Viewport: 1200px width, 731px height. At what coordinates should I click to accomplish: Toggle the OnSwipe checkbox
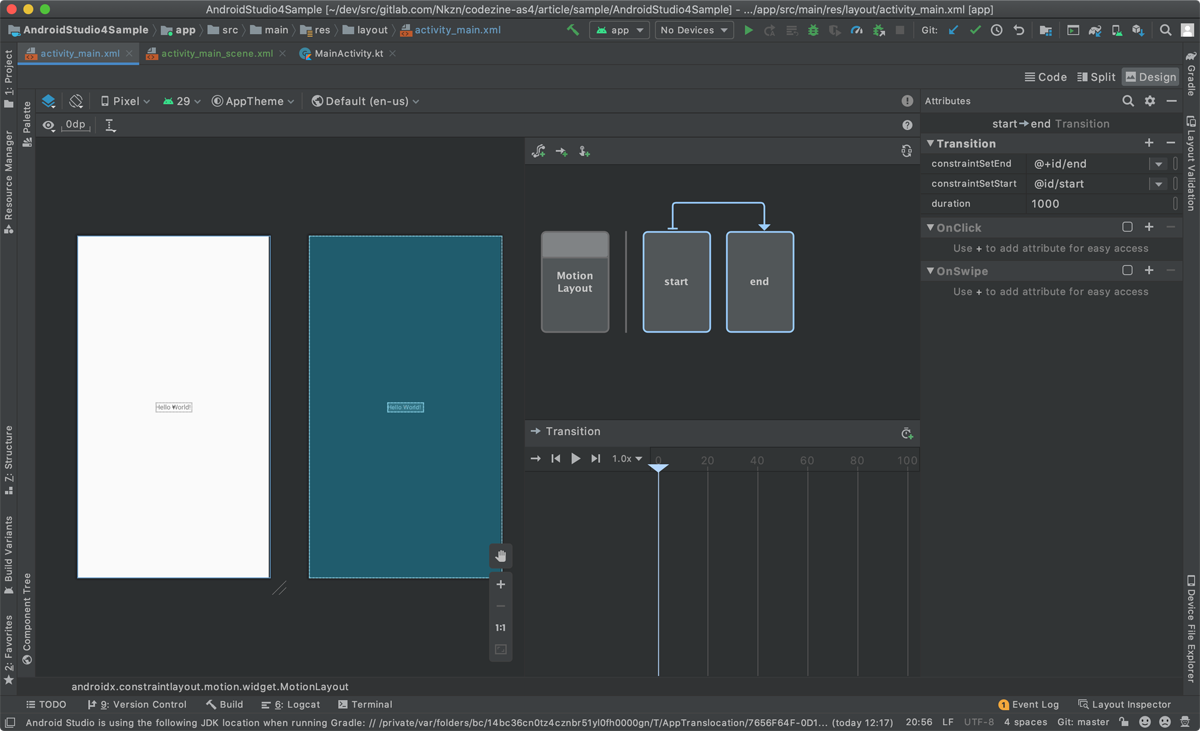click(1127, 271)
